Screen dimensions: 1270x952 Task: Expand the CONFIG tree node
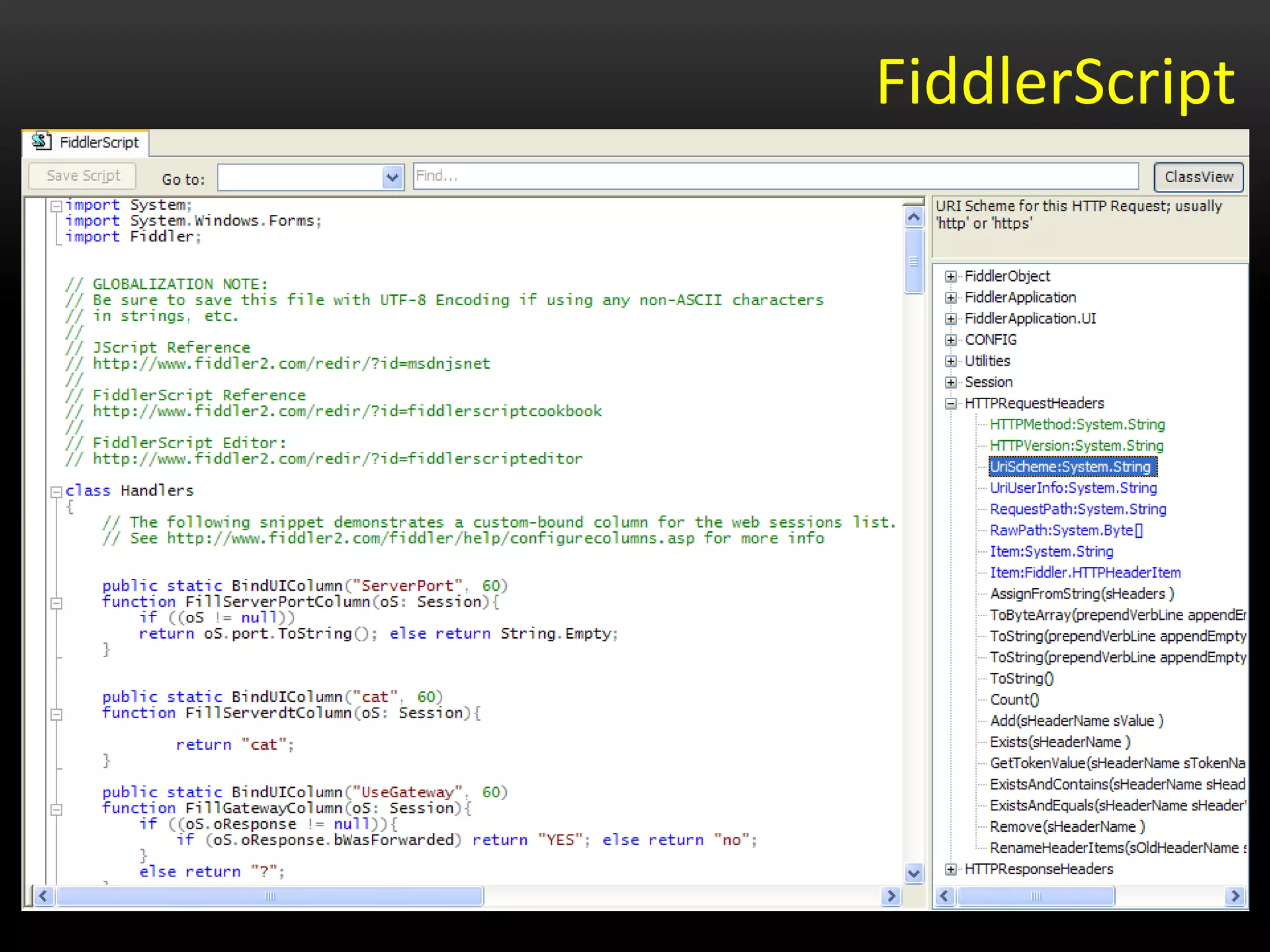pyautogui.click(x=951, y=340)
